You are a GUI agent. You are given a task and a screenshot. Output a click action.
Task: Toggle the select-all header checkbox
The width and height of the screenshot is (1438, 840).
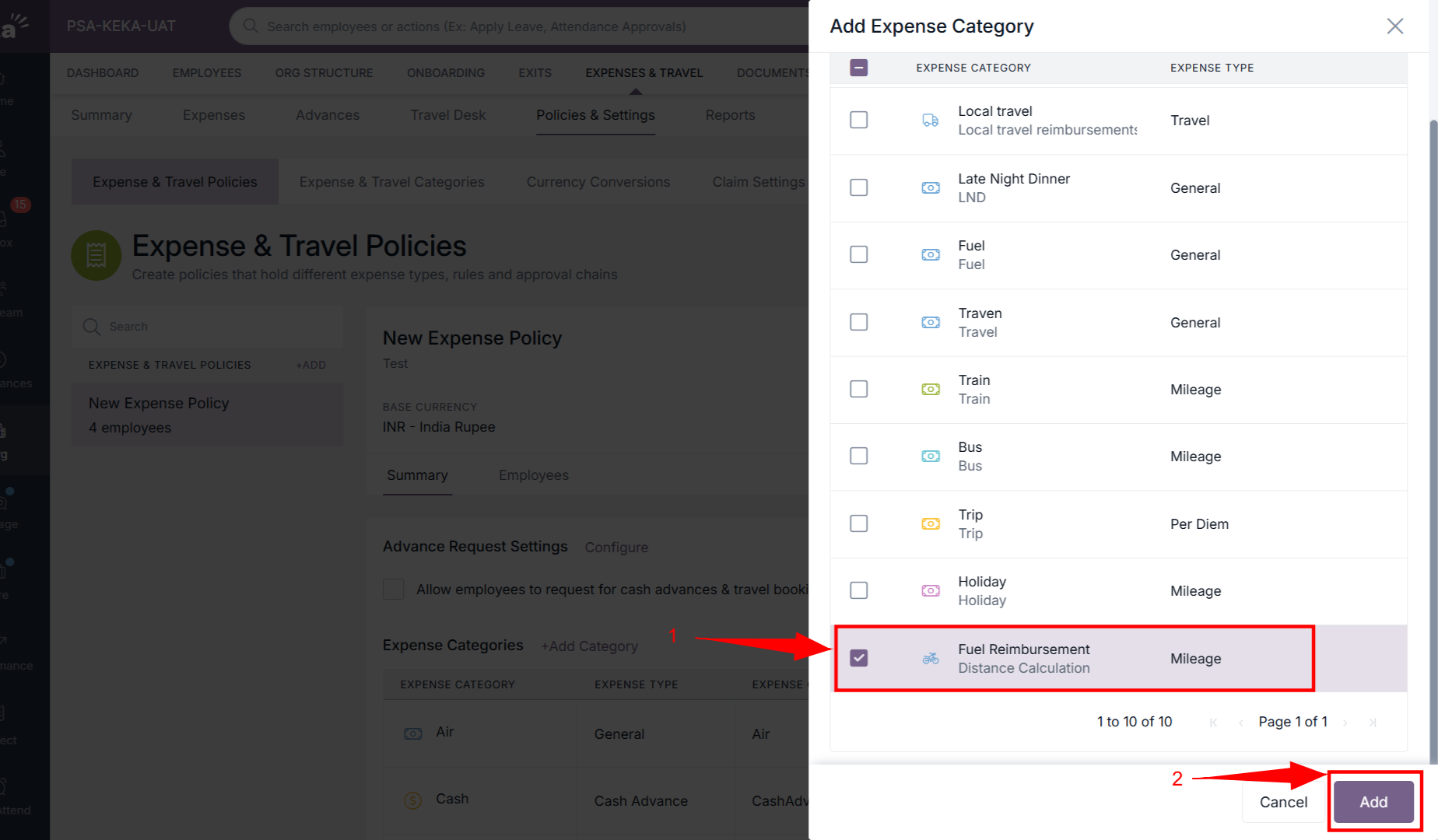858,68
